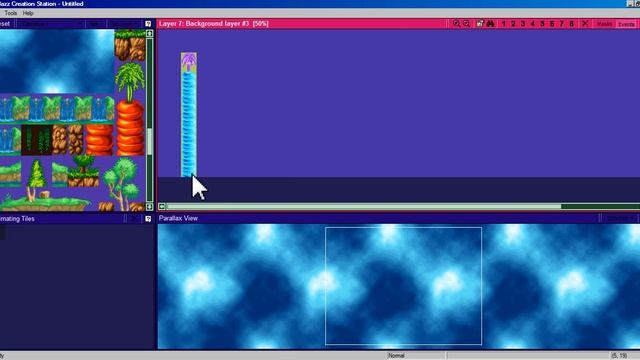Open the tileset selection dropdown
This screenshot has width=640, height=360.
click(51, 24)
